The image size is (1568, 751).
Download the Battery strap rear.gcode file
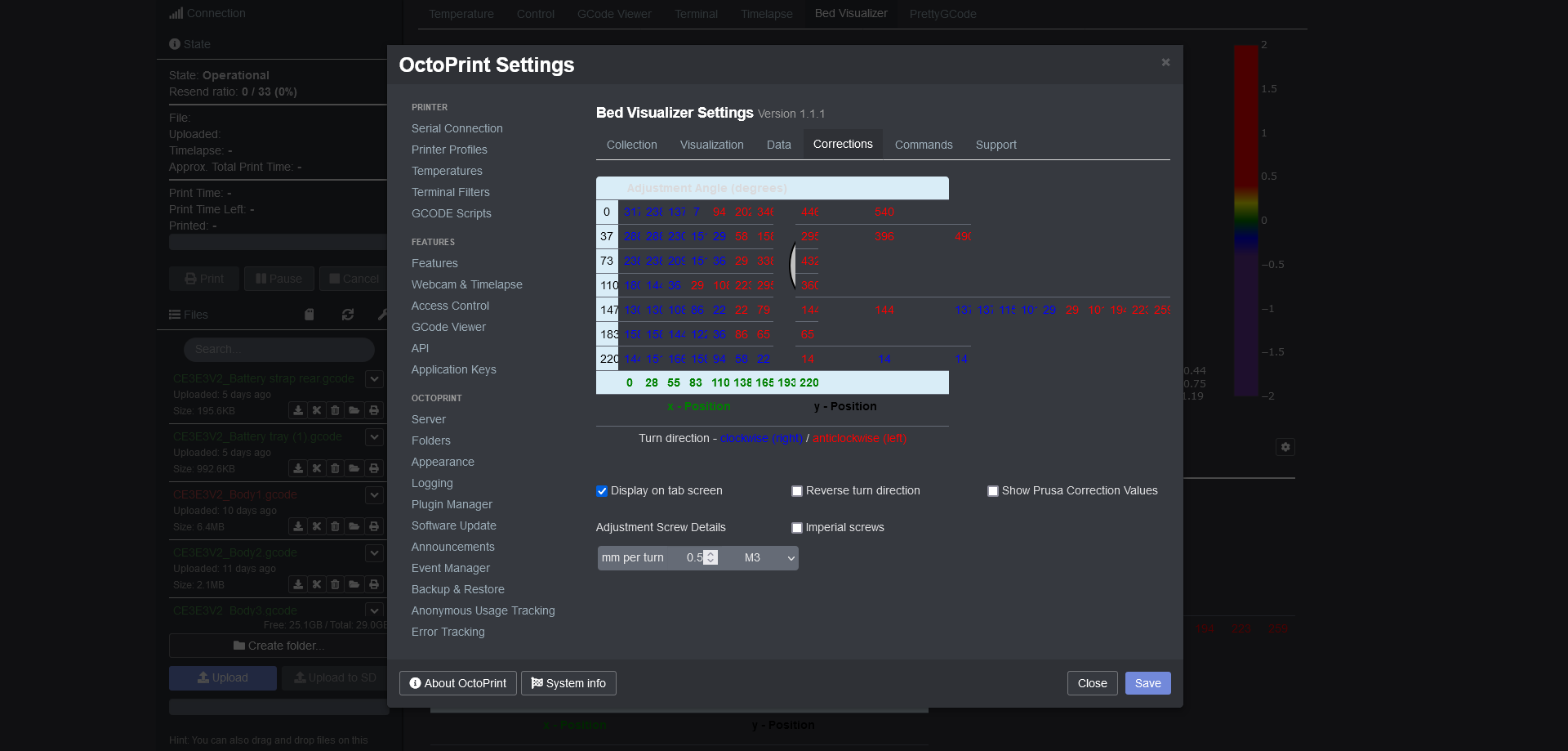click(x=298, y=410)
